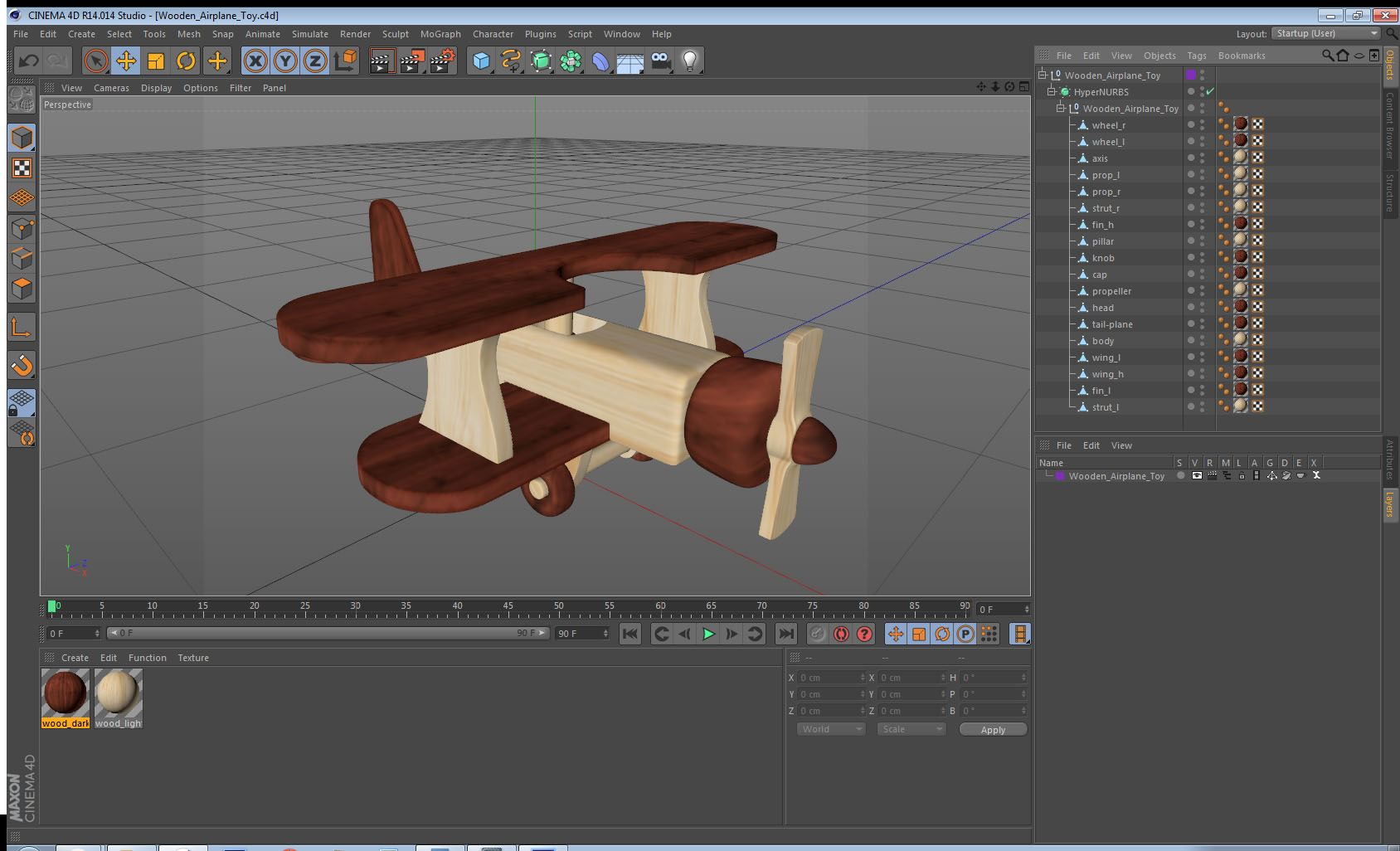Open viewport Cameras menu
This screenshot has width=1400, height=851.
point(111,88)
